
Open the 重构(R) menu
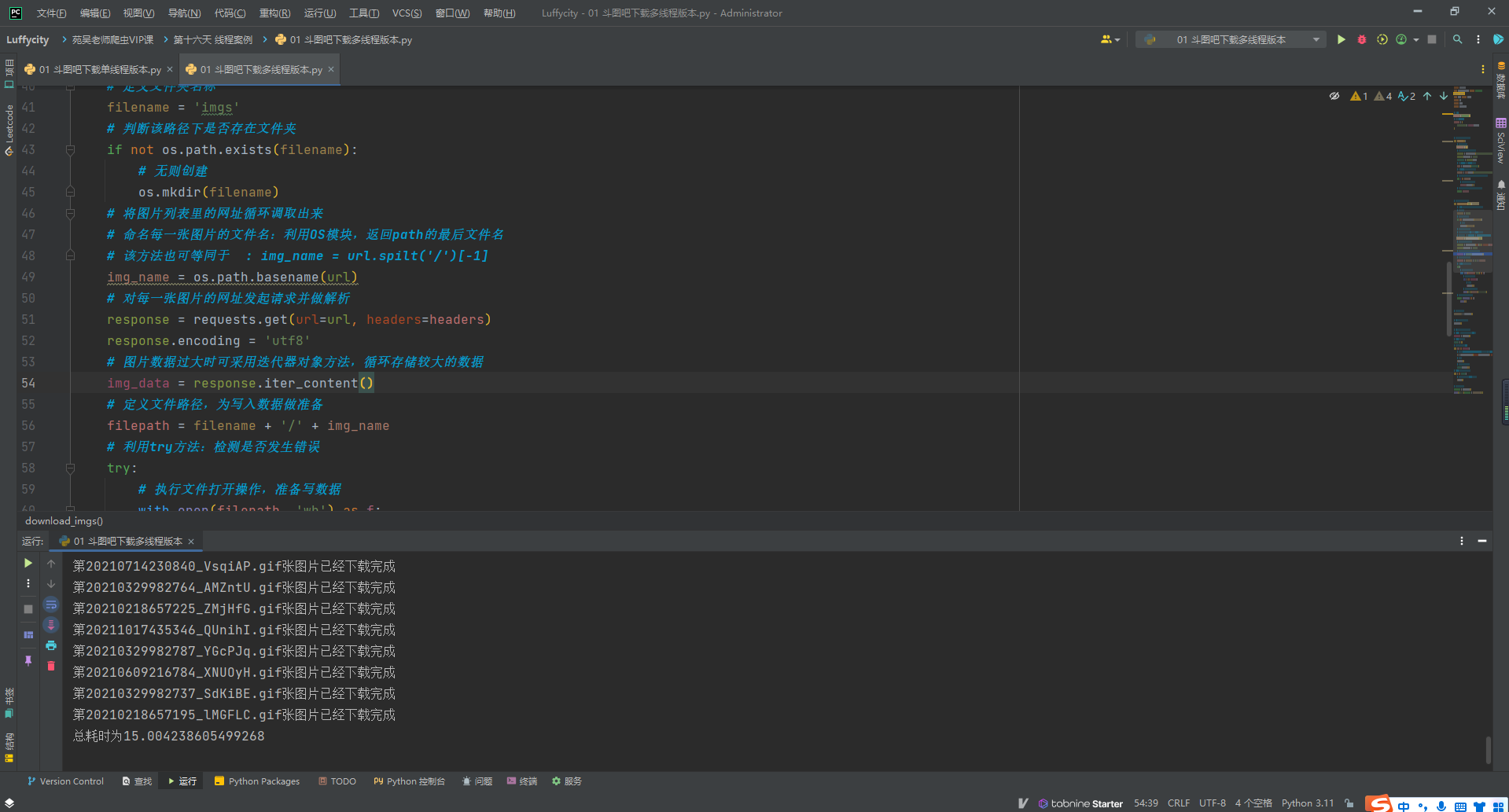[274, 13]
